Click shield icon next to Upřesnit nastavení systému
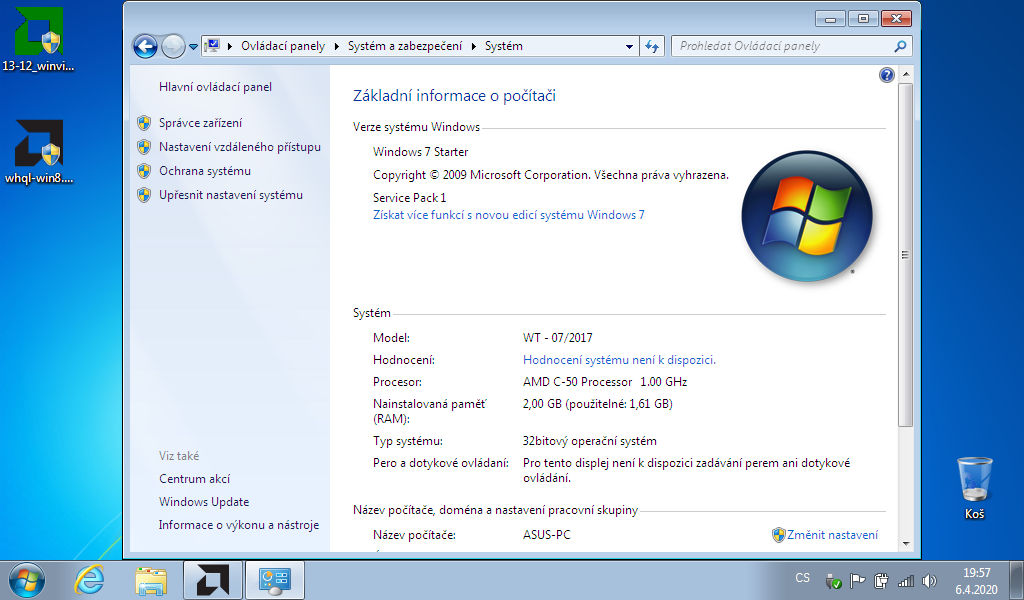1024x600 pixels. click(144, 195)
